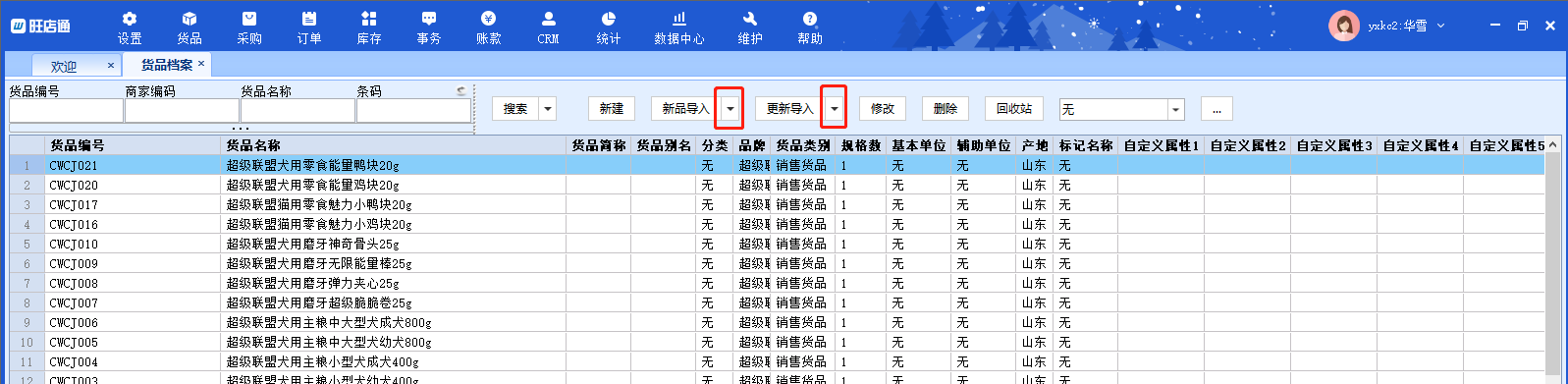The image size is (1568, 384).
Task: Switch to the 欢迎 tab
Action: point(64,66)
